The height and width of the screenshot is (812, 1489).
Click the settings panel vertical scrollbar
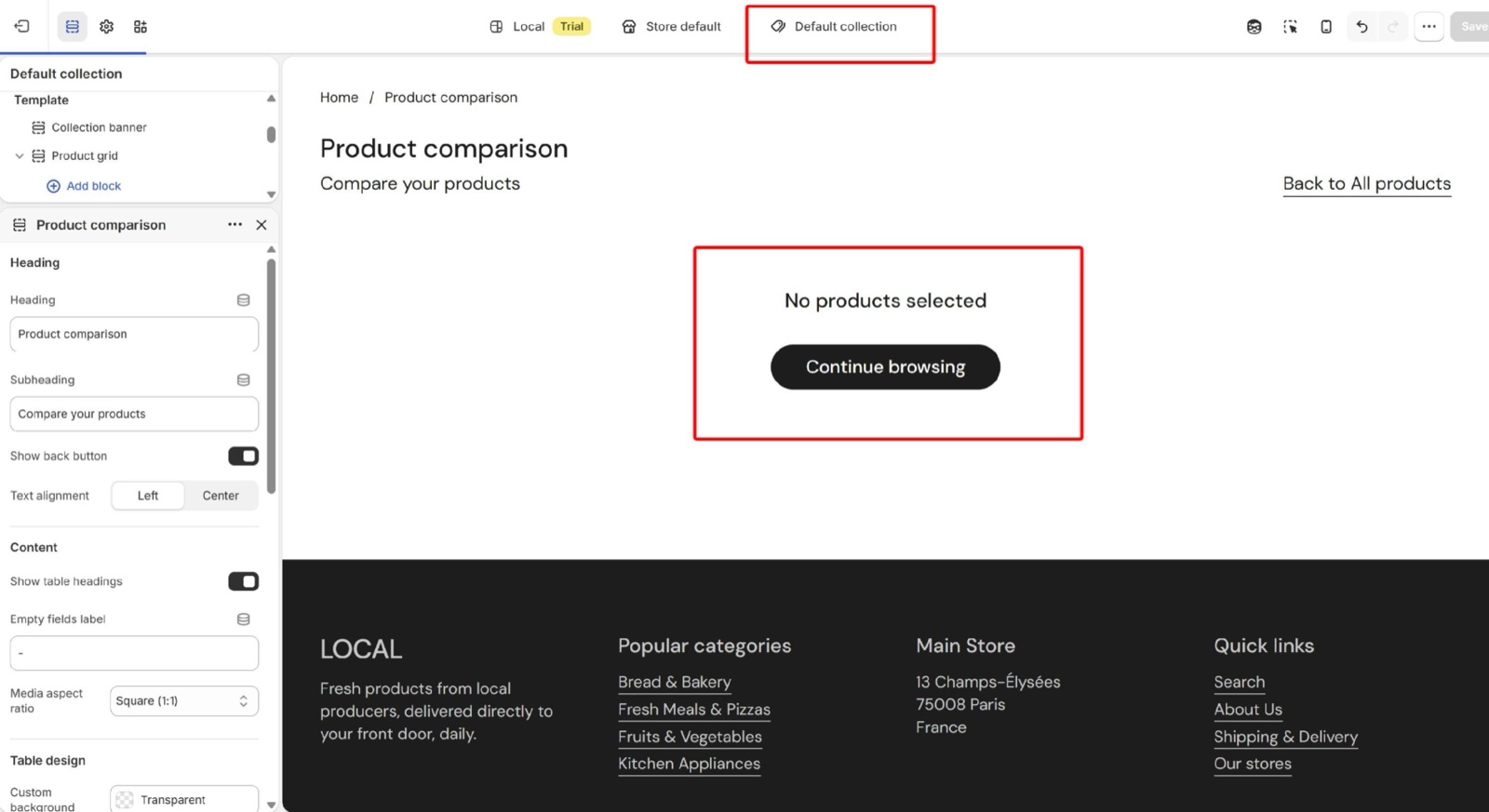coord(271,376)
